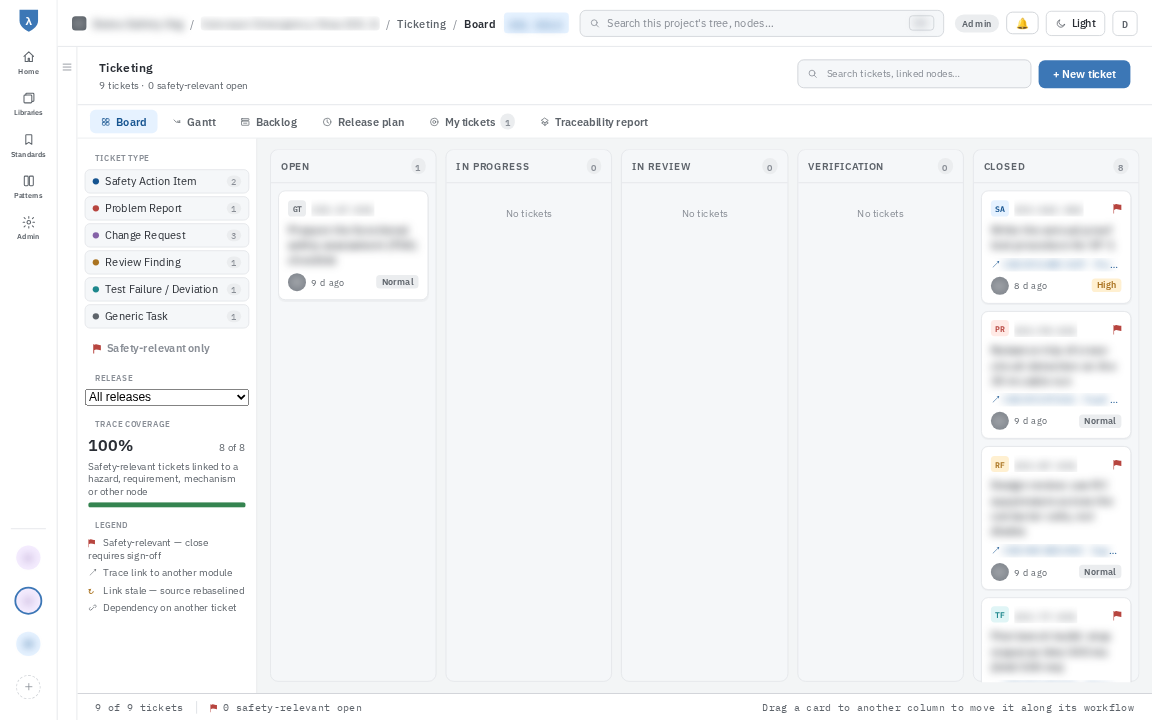Click assignee avatar on the SA card

pyautogui.click(x=1000, y=286)
